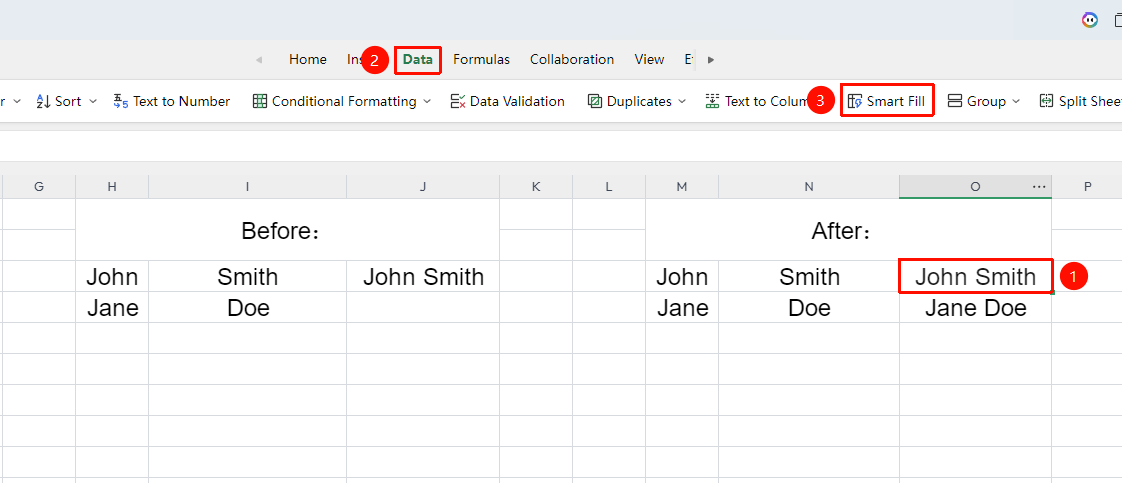This screenshot has height=483, width=1122.
Task: Select column H header
Action: (112, 187)
